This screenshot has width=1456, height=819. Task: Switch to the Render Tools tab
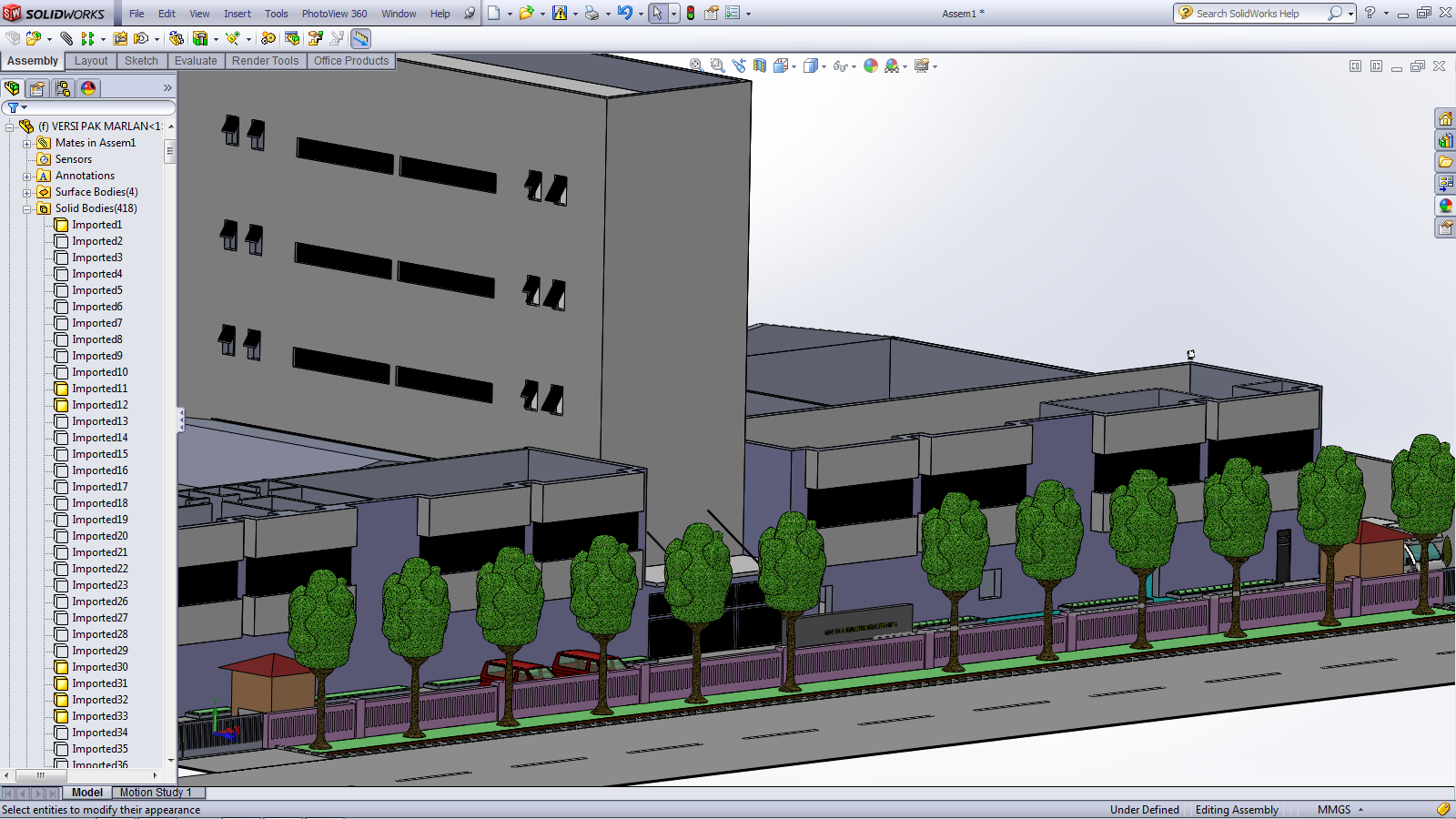click(265, 61)
